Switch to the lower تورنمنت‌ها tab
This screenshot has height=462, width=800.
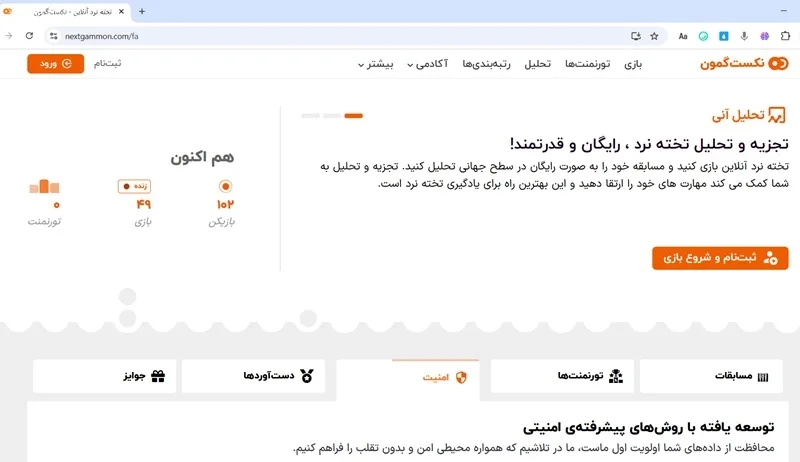[x=562, y=376]
